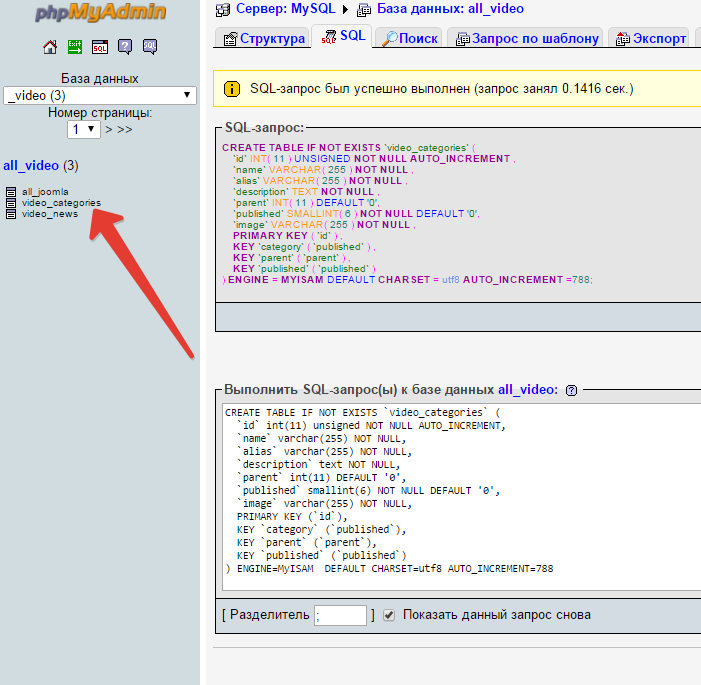The image size is (701, 685).
Task: Click browse icon beside video_categories table
Action: [x=11, y=203]
